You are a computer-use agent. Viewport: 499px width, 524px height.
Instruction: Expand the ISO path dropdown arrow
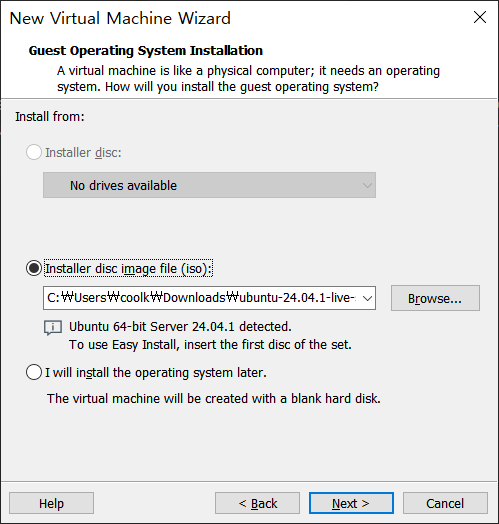click(x=367, y=298)
